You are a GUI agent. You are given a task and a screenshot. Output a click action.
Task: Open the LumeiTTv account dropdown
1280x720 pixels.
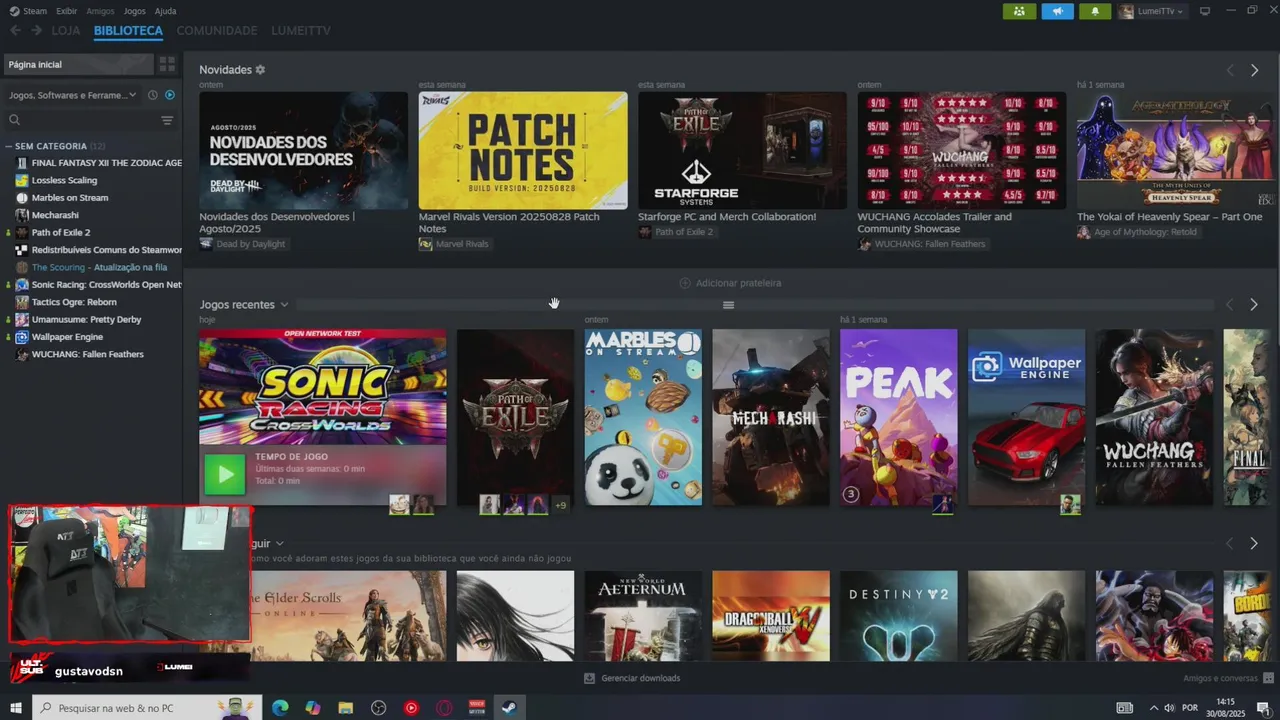(x=1151, y=11)
